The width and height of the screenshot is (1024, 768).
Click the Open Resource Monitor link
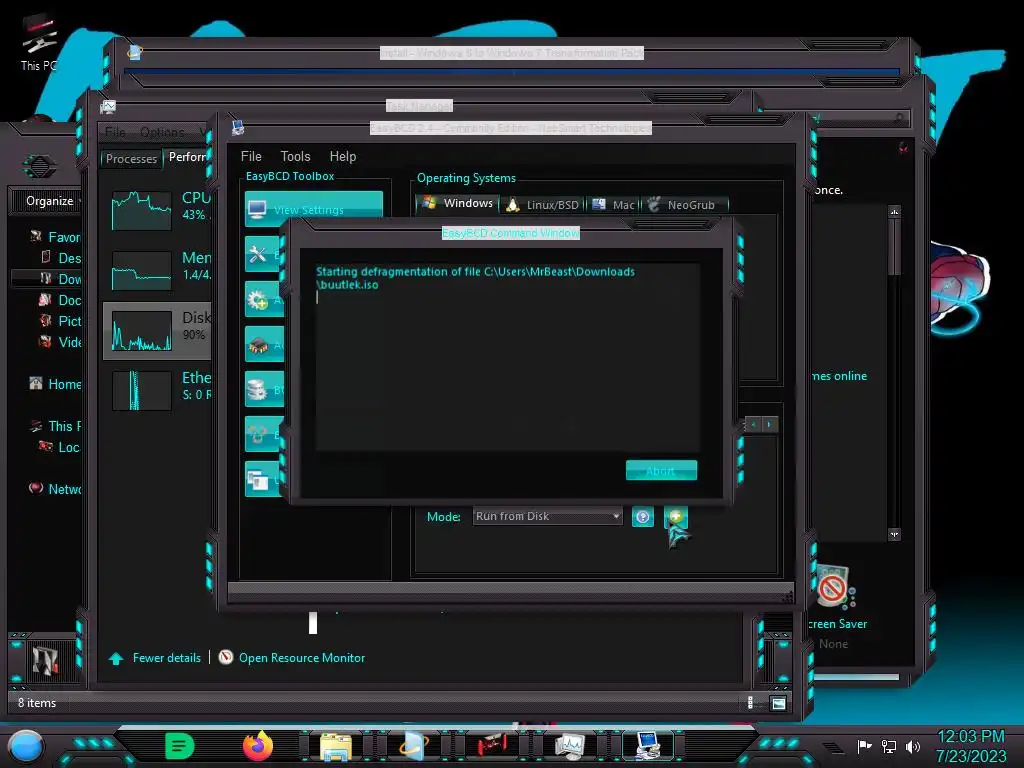(302, 658)
